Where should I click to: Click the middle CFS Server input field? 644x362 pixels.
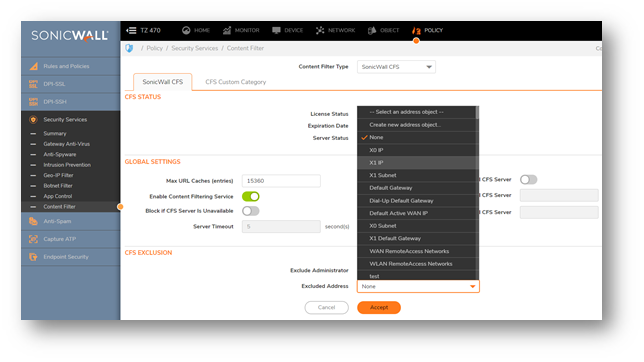(x=559, y=195)
